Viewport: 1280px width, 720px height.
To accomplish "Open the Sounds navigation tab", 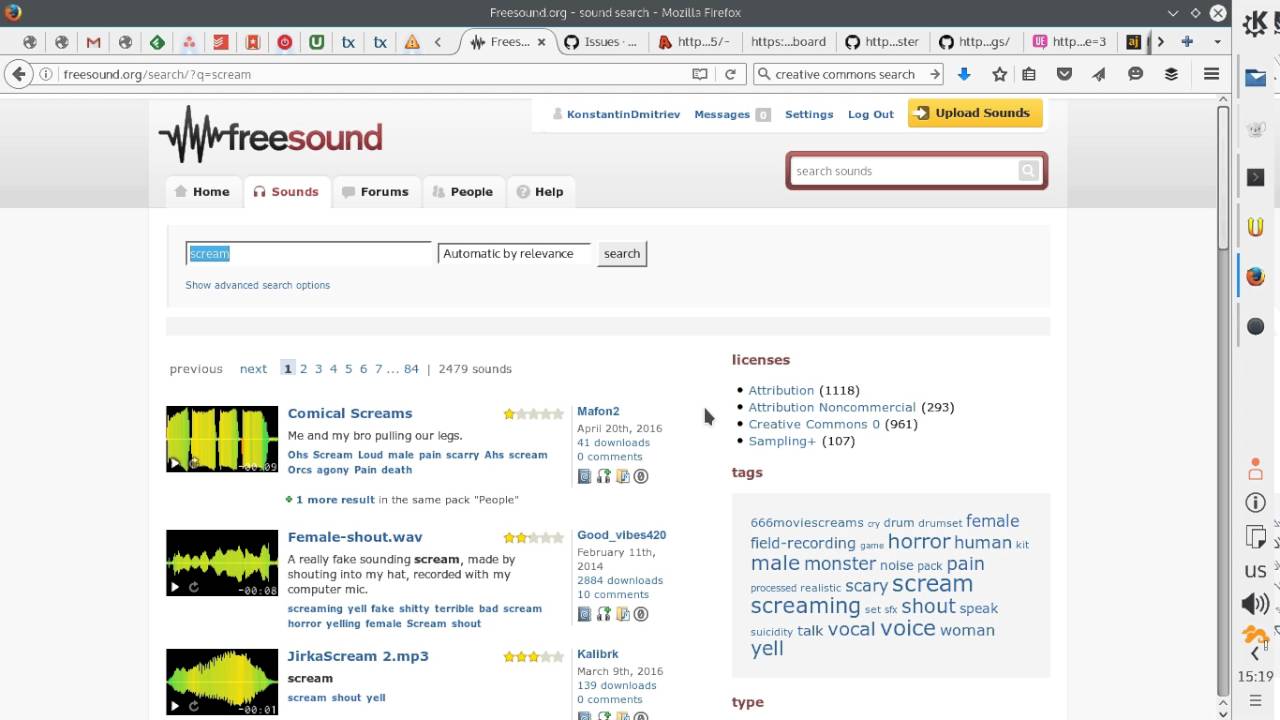I will coord(286,192).
